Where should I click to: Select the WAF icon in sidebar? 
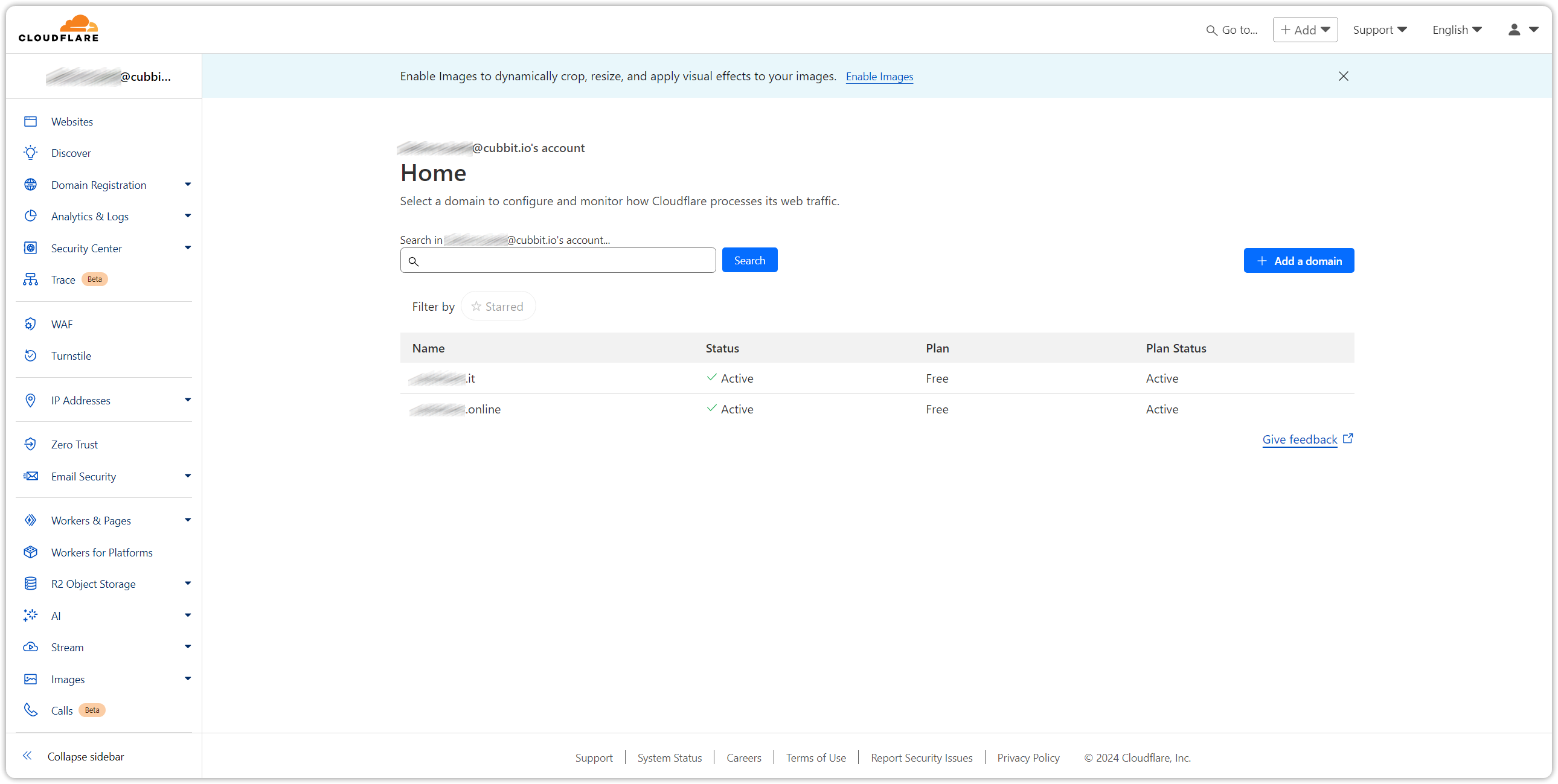[x=30, y=323]
